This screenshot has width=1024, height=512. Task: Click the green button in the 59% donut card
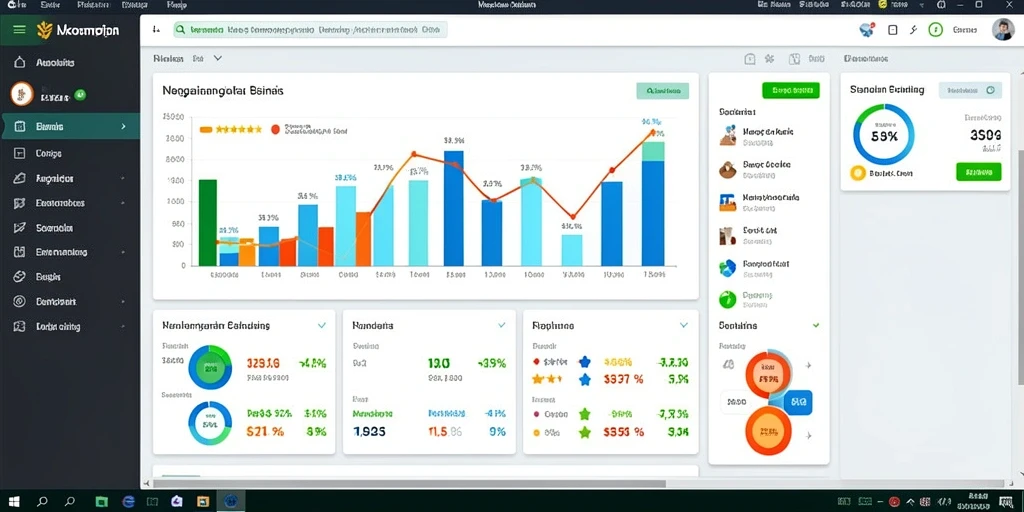(978, 172)
